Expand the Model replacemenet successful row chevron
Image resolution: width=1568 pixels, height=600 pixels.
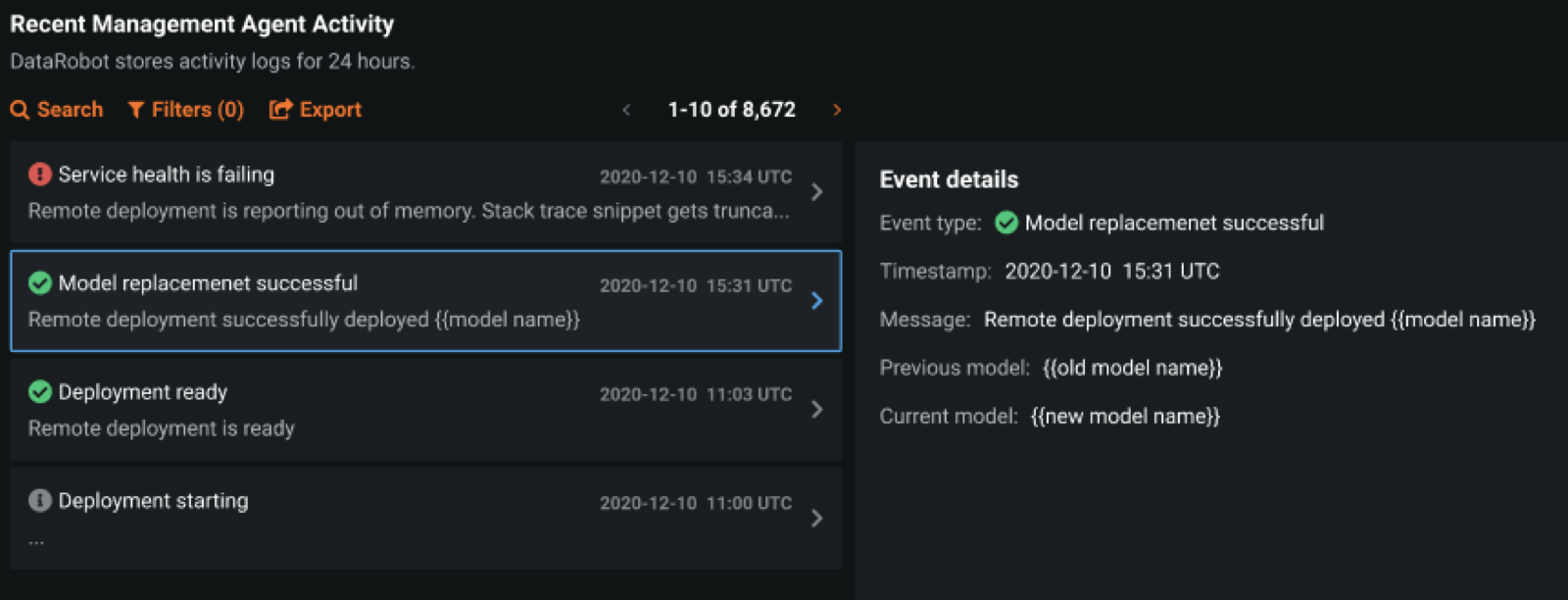coord(816,301)
